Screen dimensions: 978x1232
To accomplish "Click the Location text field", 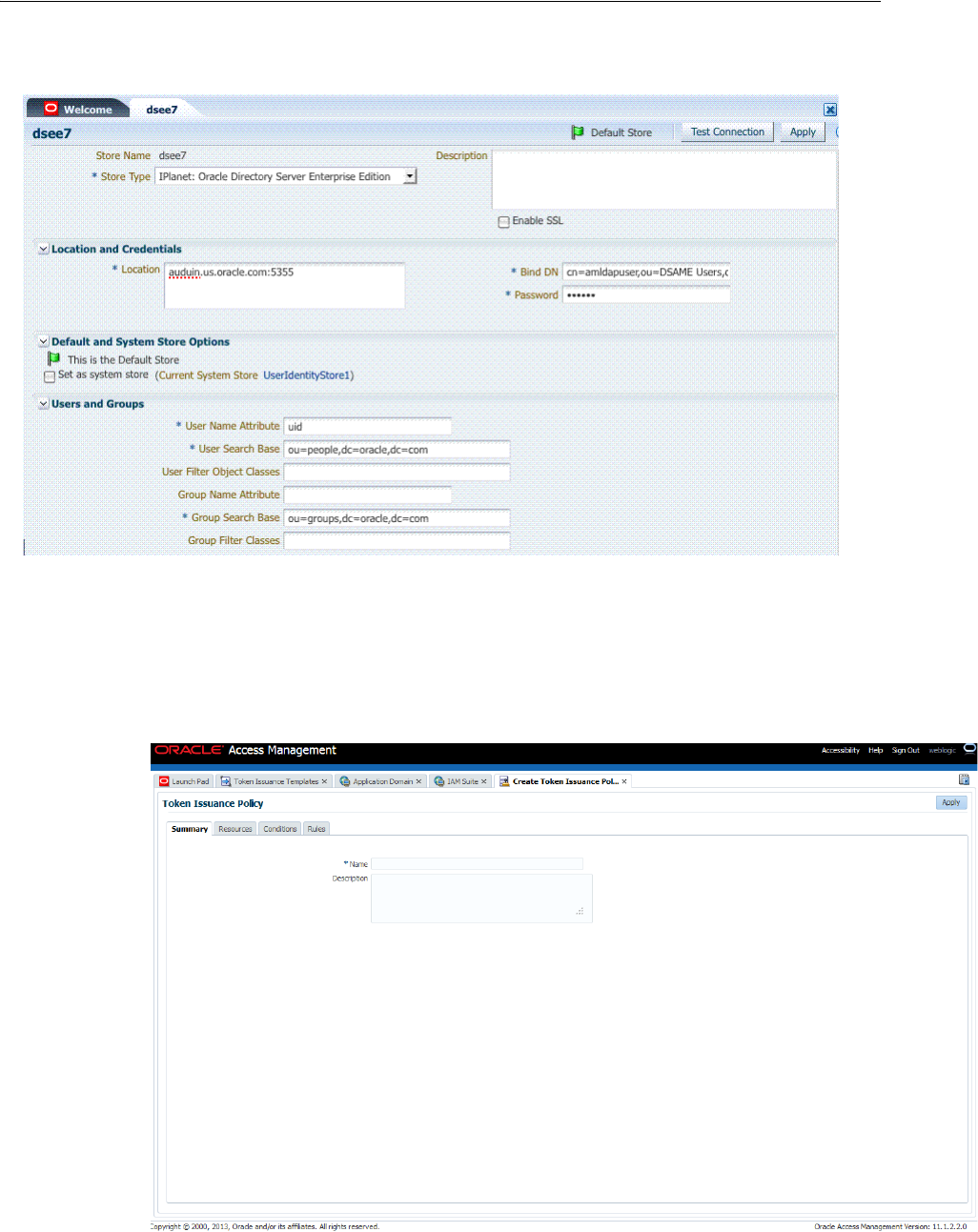I will (285, 286).
